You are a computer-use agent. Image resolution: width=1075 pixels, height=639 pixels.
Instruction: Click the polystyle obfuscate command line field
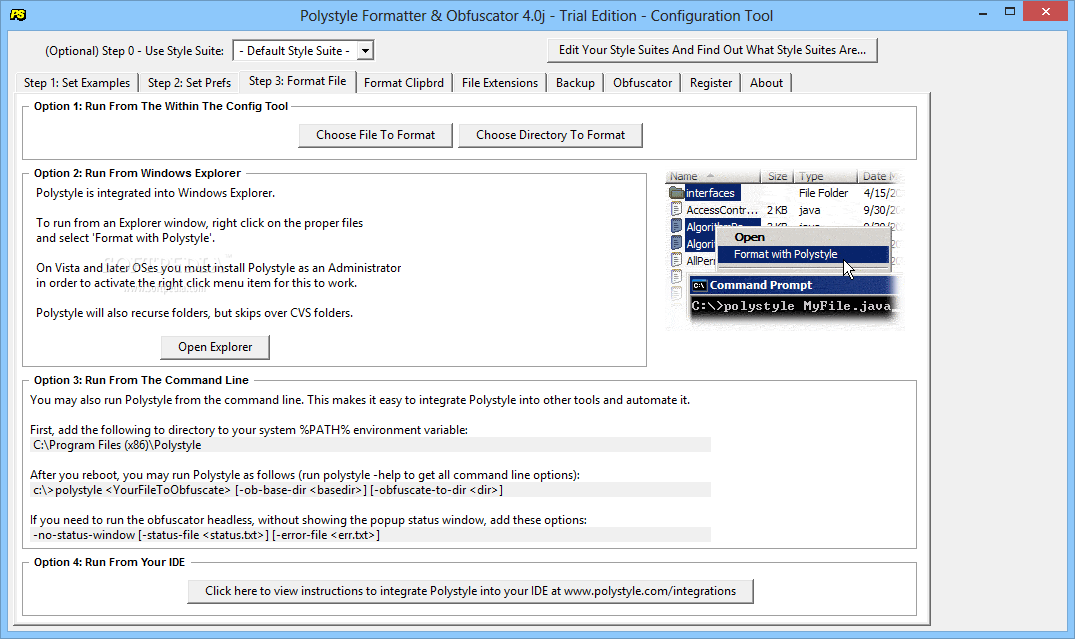tap(371, 490)
